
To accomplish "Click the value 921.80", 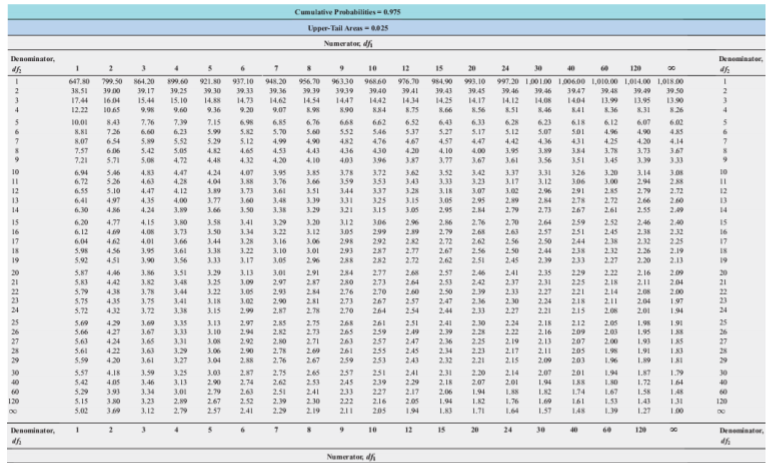I will click(x=210, y=81).
